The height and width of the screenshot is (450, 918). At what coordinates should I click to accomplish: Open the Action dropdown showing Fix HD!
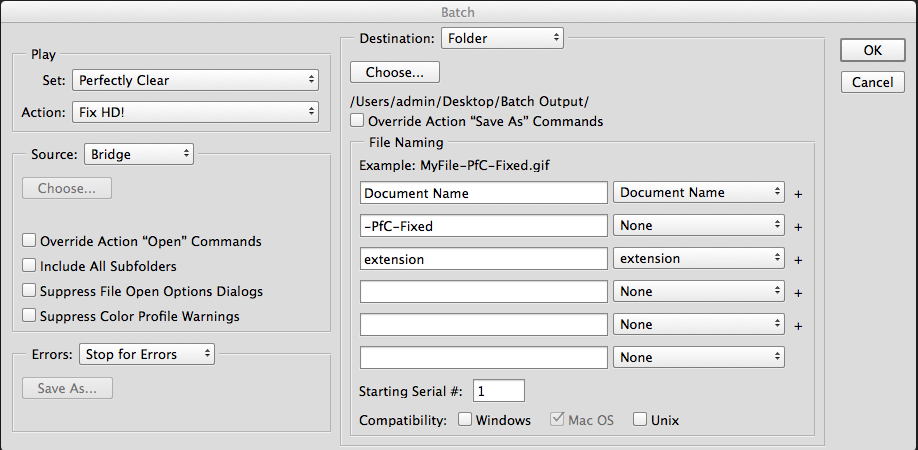coord(196,112)
